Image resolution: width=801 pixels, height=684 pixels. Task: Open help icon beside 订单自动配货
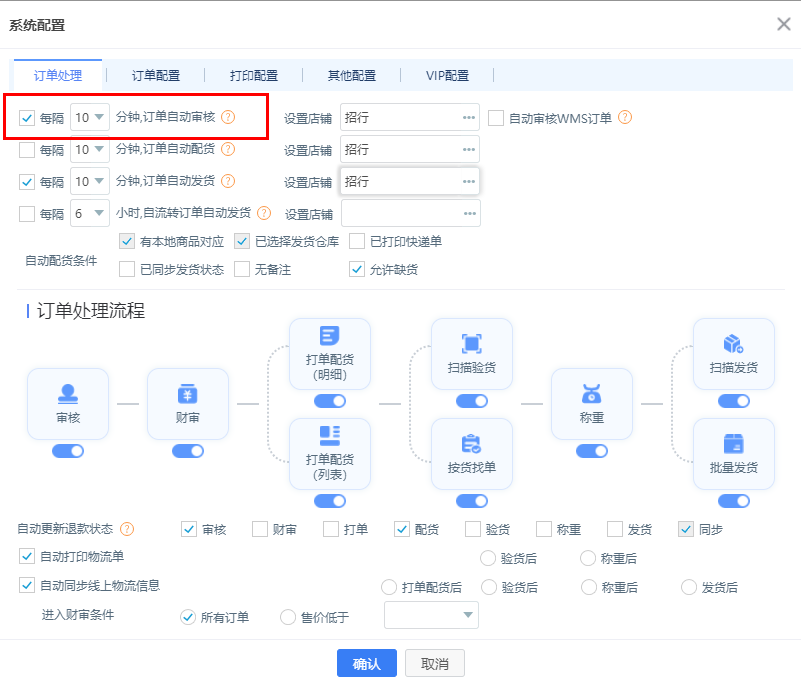228,149
